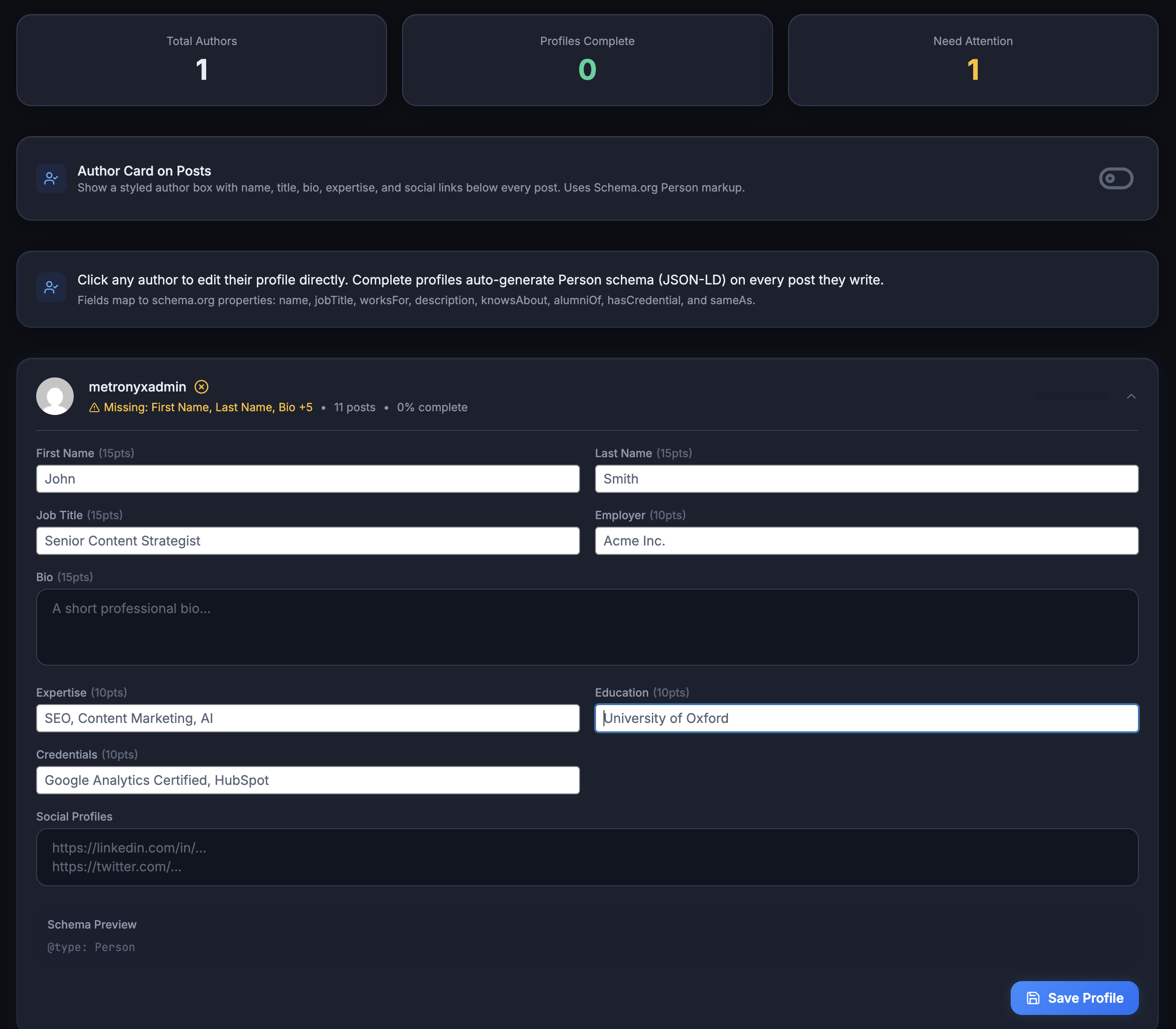Click the metronyxadmin avatar image

54,396
